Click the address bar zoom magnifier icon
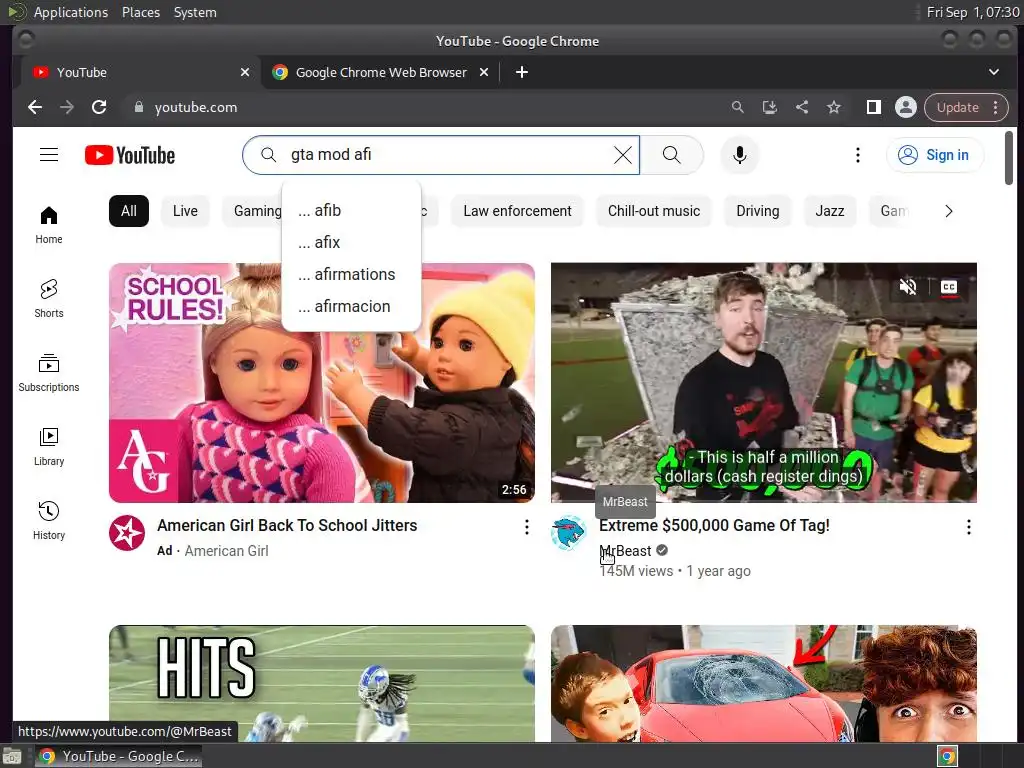The image size is (1024, 768). click(x=737, y=107)
